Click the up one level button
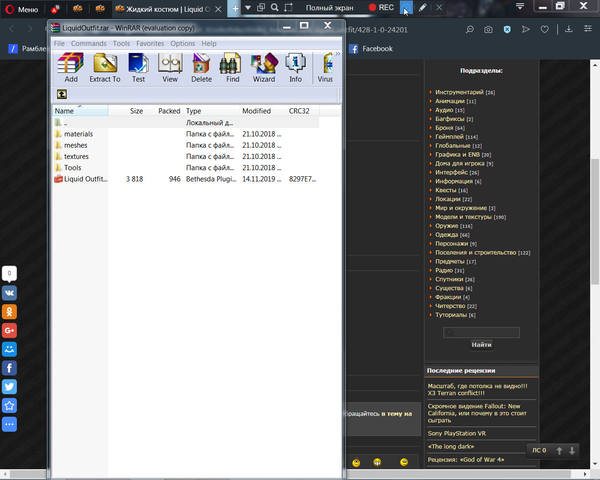The height and width of the screenshot is (480, 600). (62, 94)
